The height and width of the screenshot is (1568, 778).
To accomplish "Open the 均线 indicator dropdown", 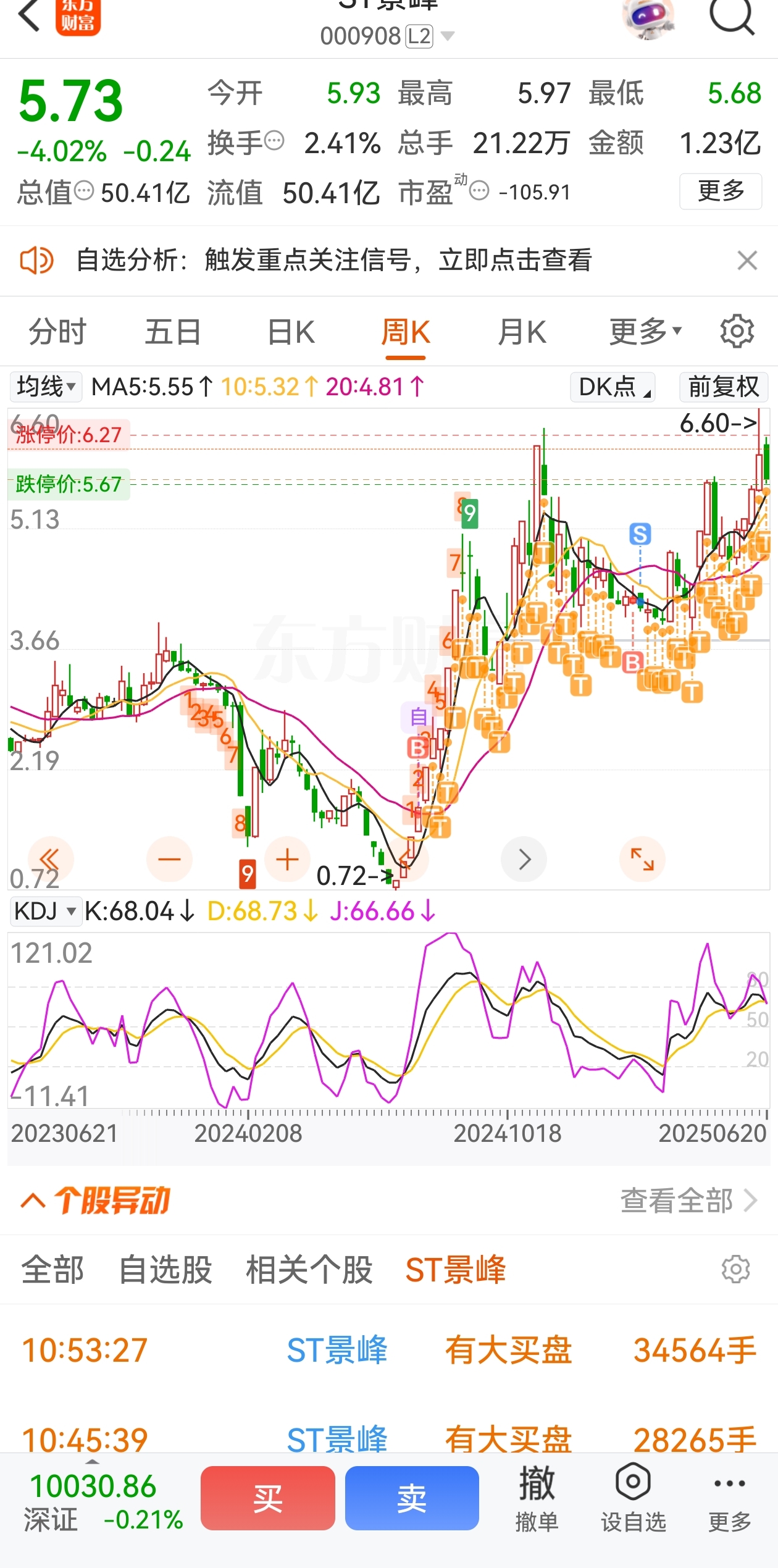I will [46, 387].
